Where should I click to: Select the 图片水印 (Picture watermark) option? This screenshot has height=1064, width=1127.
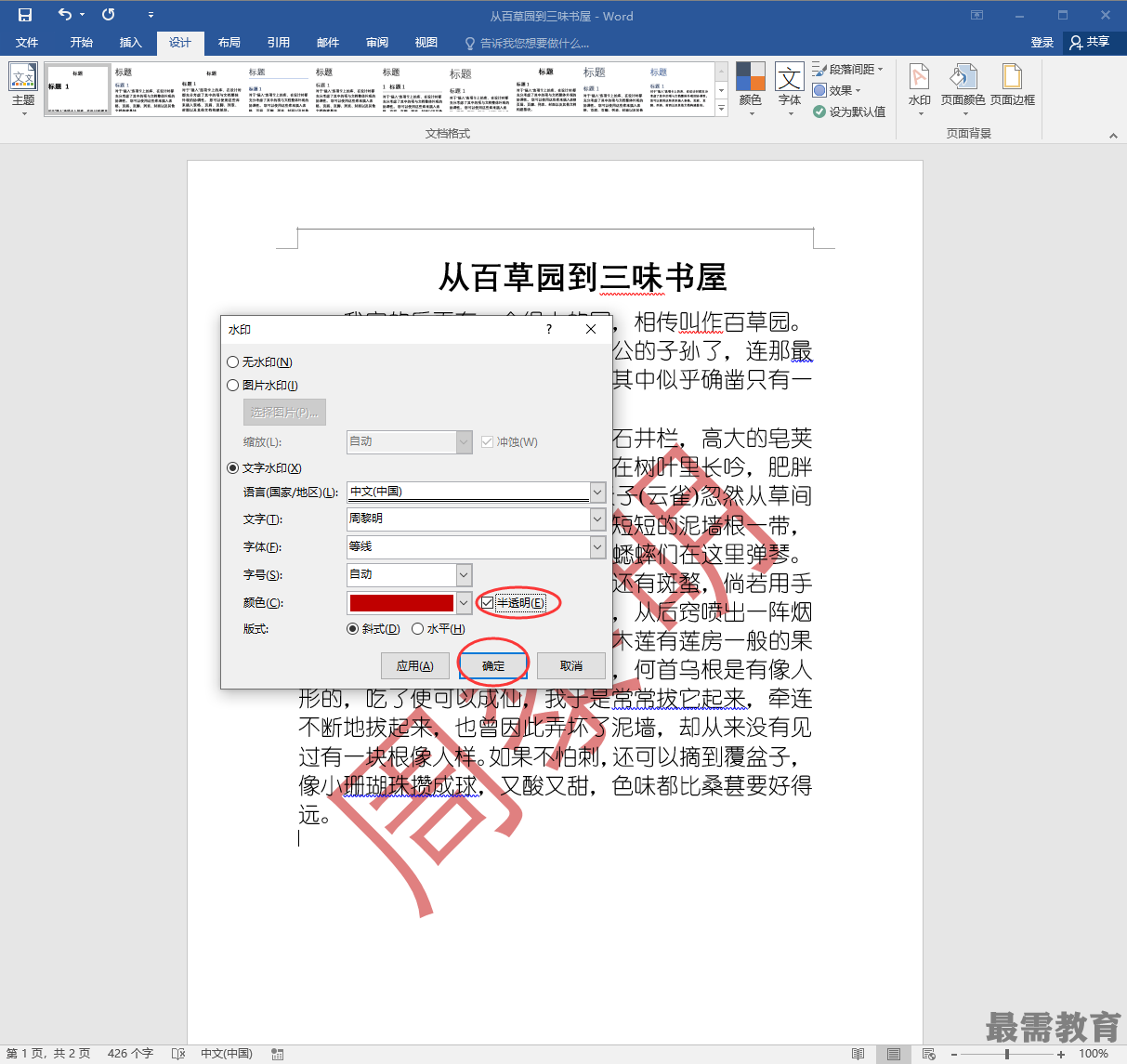233,386
